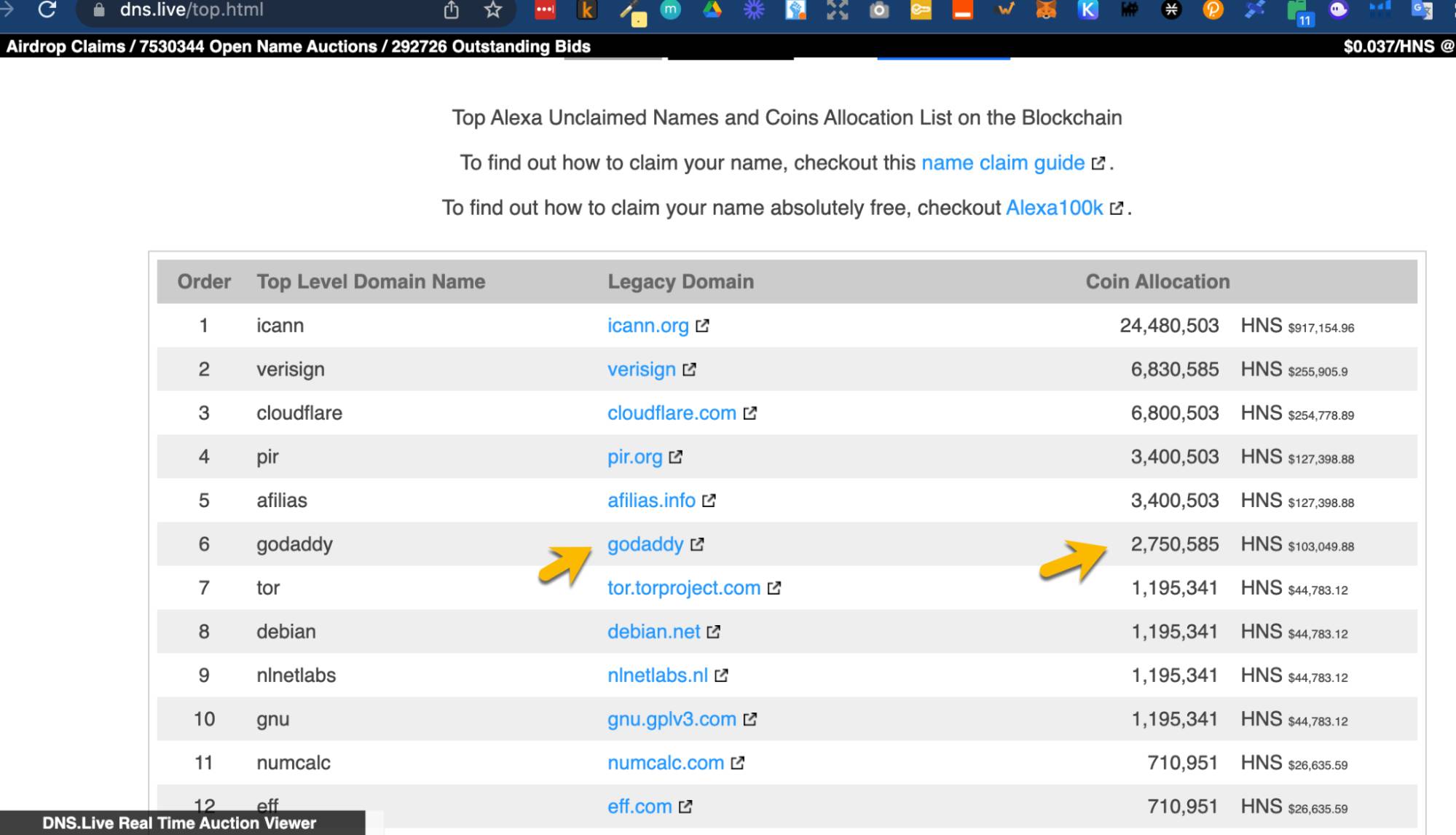Screen dimensions: 1456x835
Task: Open the Google Drive extension
Action: click(712, 9)
